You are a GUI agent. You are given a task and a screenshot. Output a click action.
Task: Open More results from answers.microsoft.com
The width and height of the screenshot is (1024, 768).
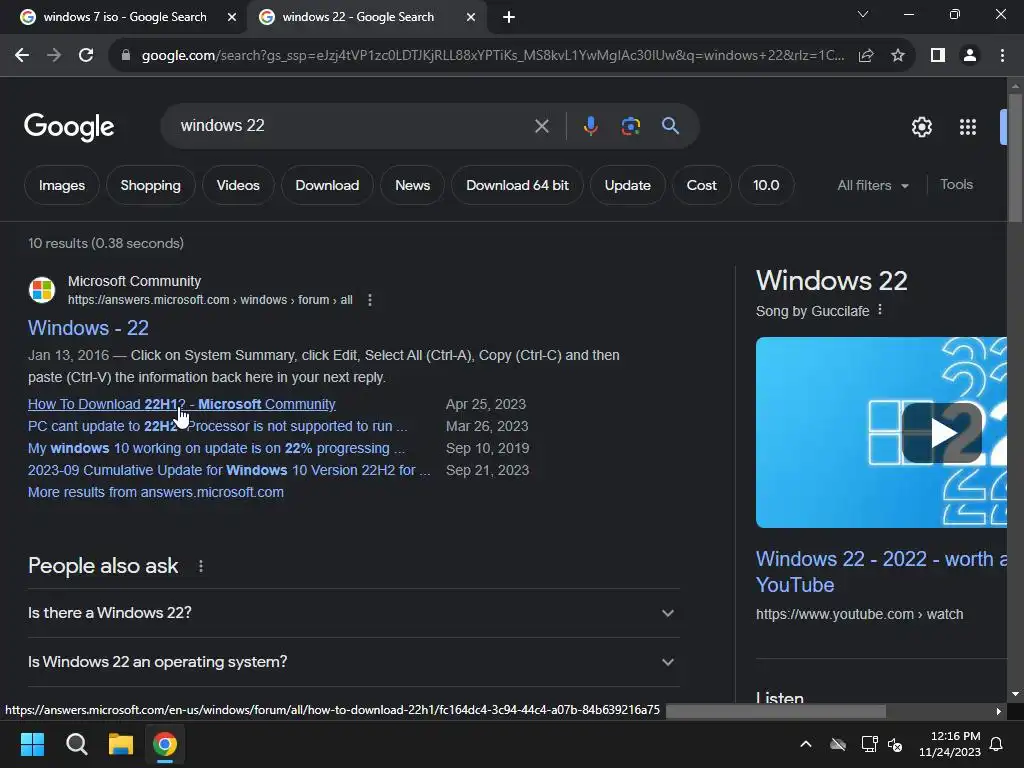155,492
